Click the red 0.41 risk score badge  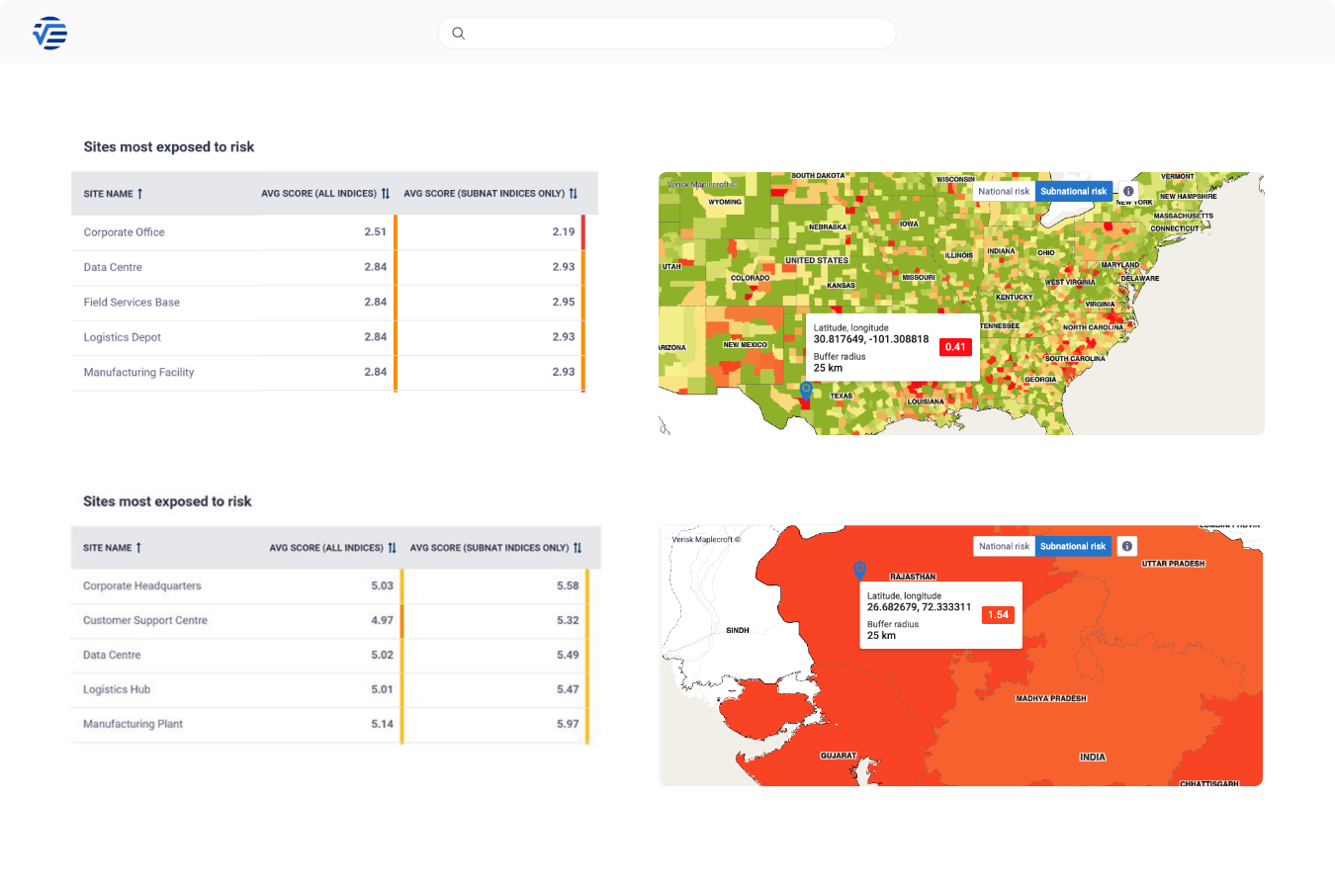click(955, 347)
